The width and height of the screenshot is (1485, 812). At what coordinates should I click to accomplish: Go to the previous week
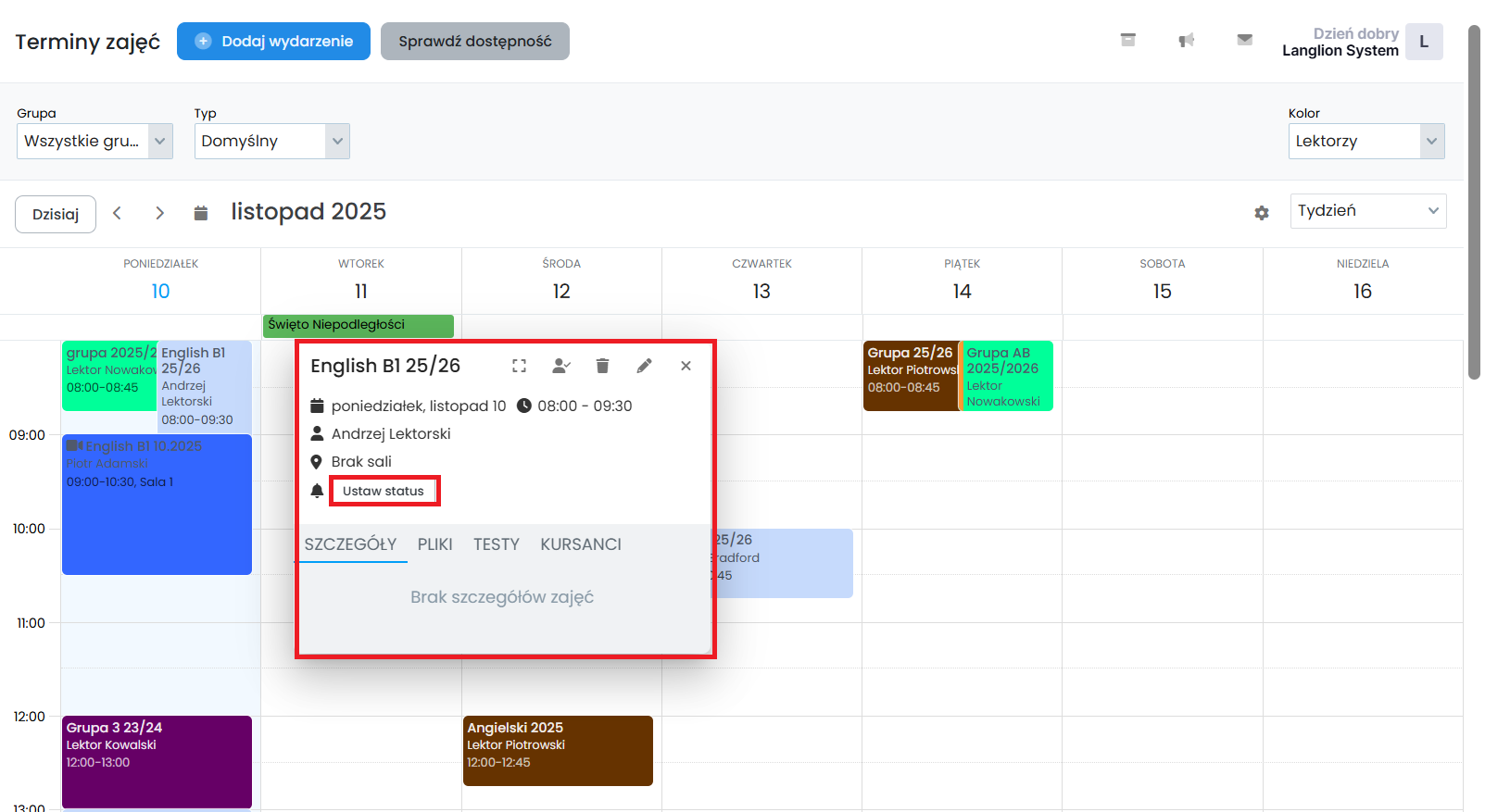[x=118, y=214]
